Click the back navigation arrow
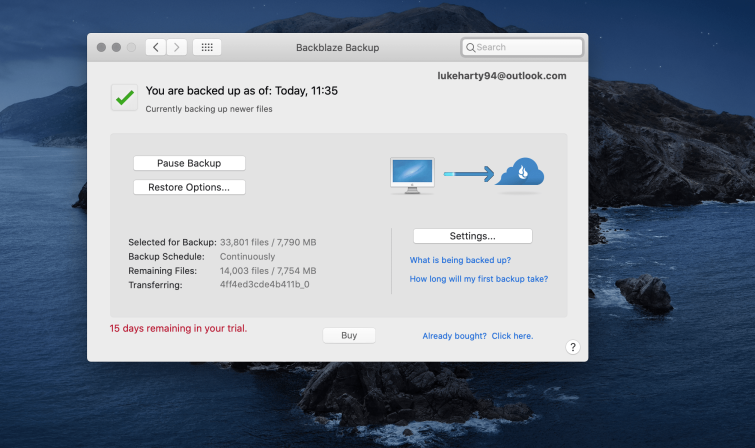Image resolution: width=755 pixels, height=448 pixels. (156, 47)
